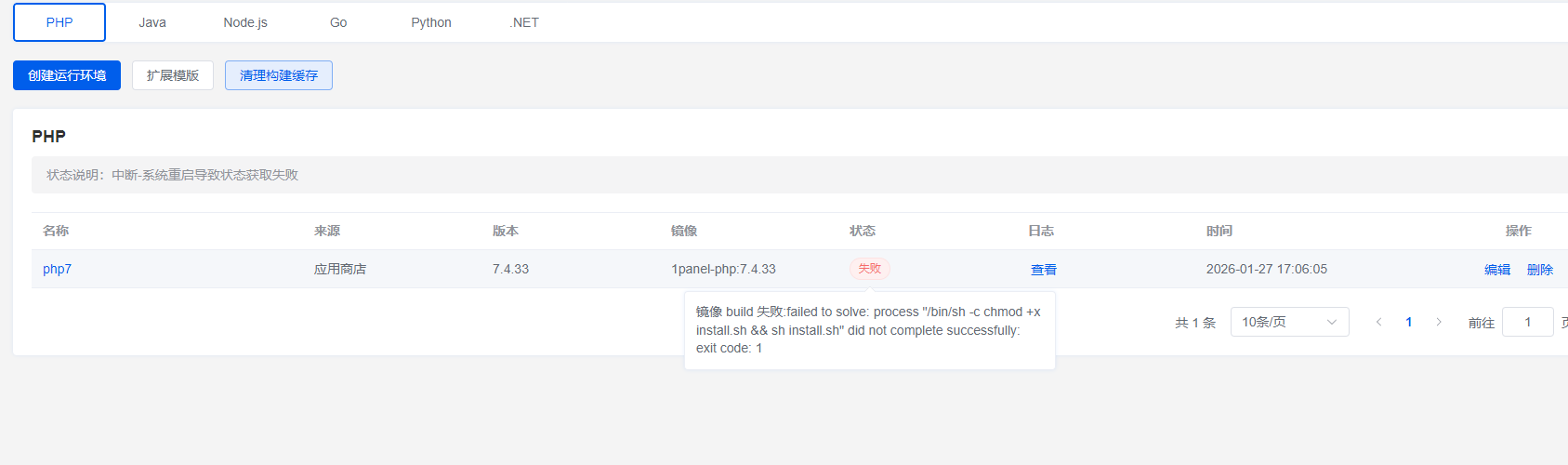Image resolution: width=1568 pixels, height=465 pixels.
Task: Select the .NET tab
Action: tap(524, 22)
